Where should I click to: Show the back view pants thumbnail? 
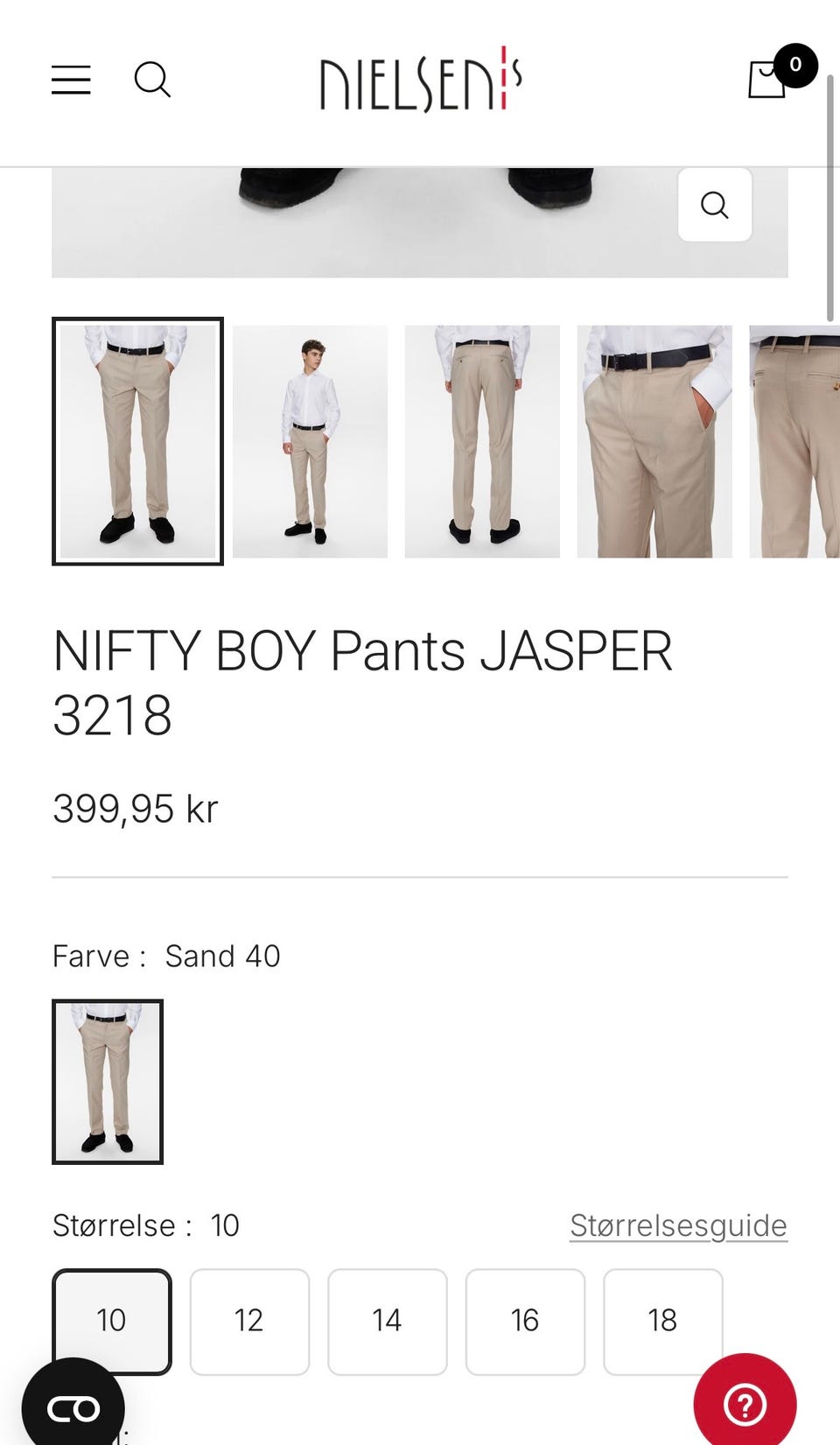482,441
